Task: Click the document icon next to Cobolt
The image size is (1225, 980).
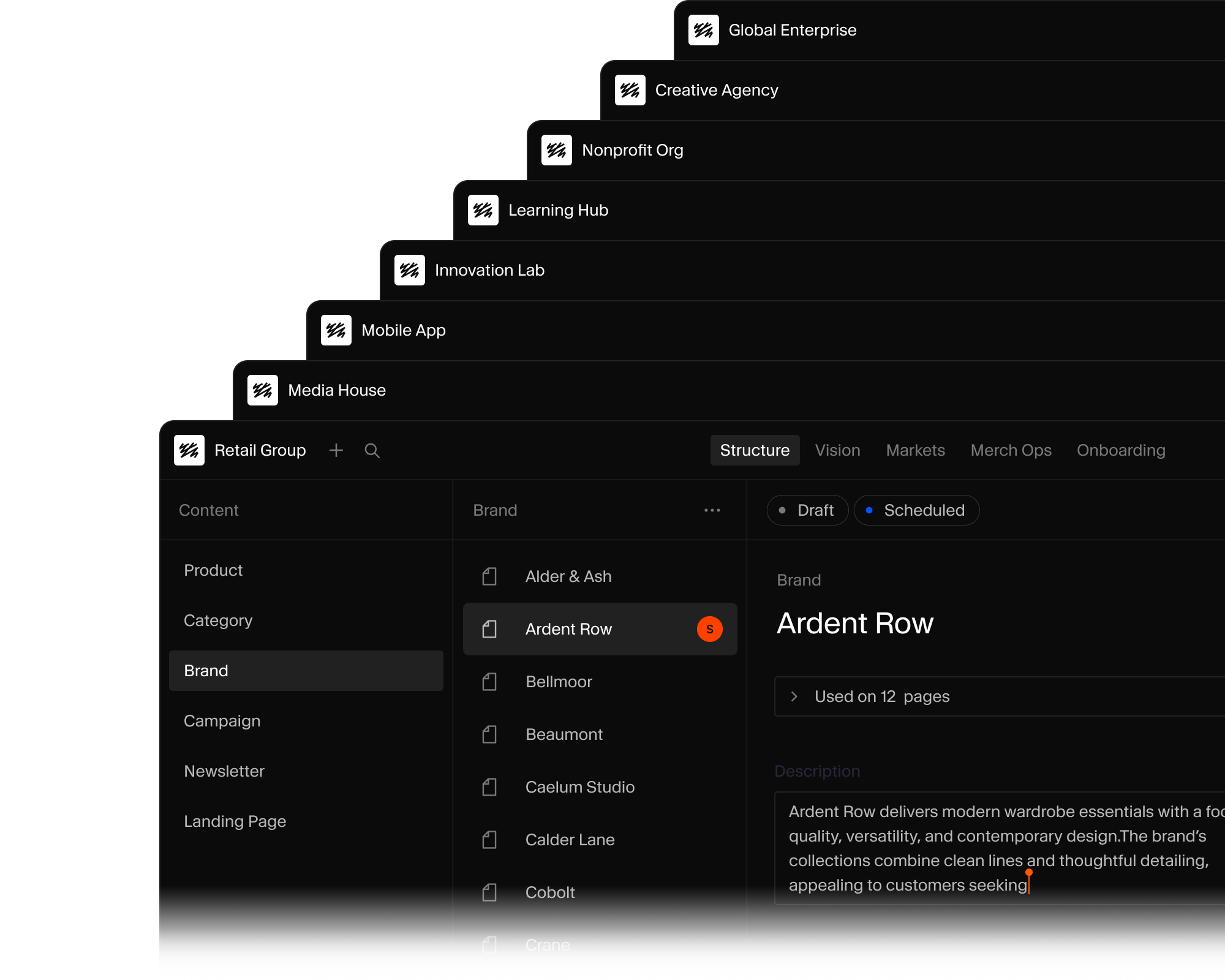Action: (489, 892)
